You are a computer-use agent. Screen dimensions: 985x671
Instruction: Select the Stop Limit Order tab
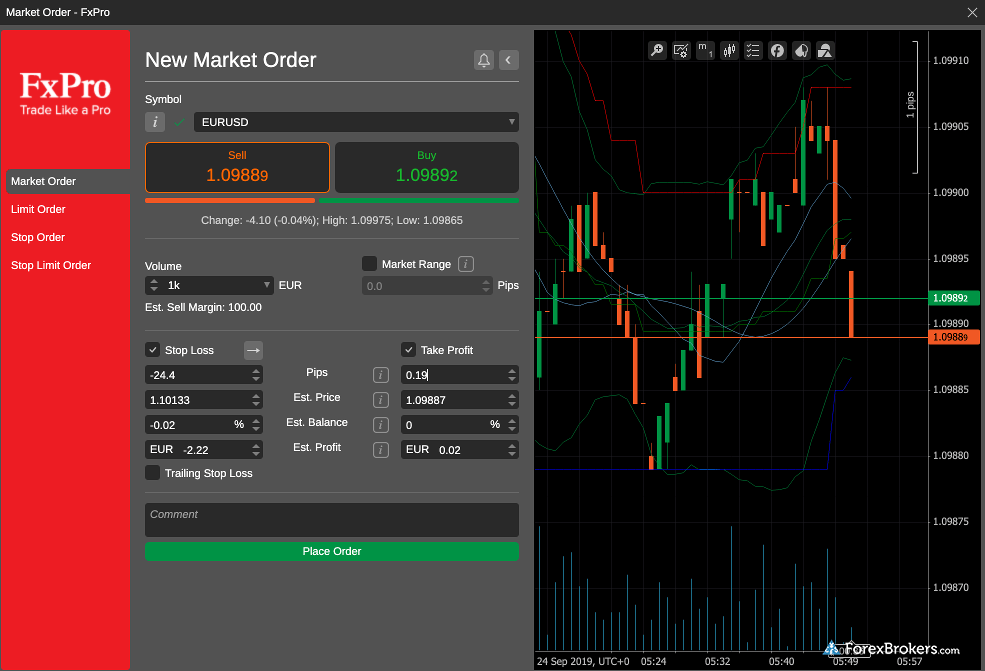tap(51, 265)
